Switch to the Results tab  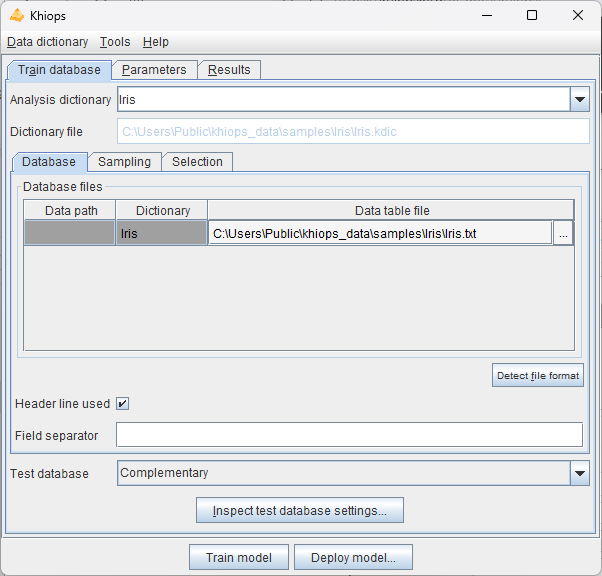coord(229,70)
